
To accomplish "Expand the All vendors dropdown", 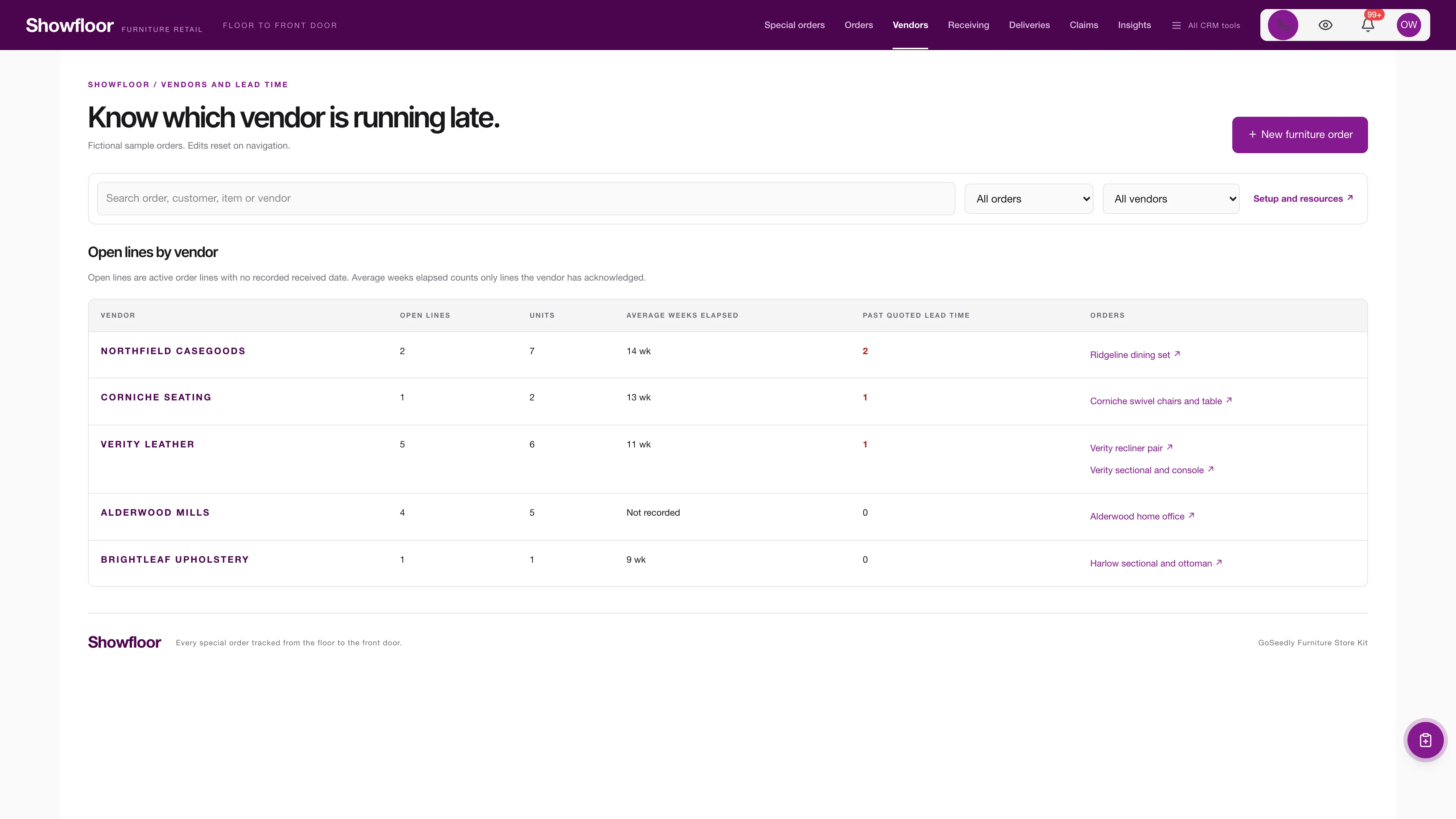I will click(x=1170, y=198).
